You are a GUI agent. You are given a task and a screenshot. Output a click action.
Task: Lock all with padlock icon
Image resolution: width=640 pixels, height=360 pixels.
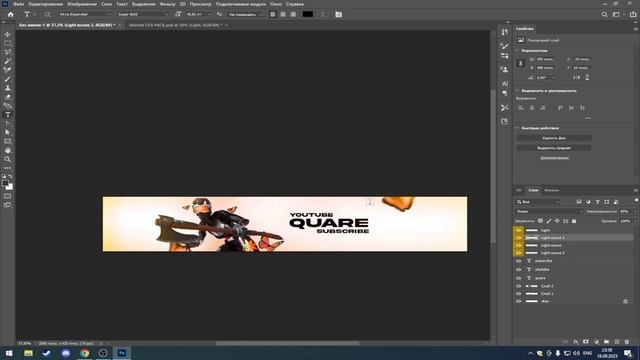[574, 221]
